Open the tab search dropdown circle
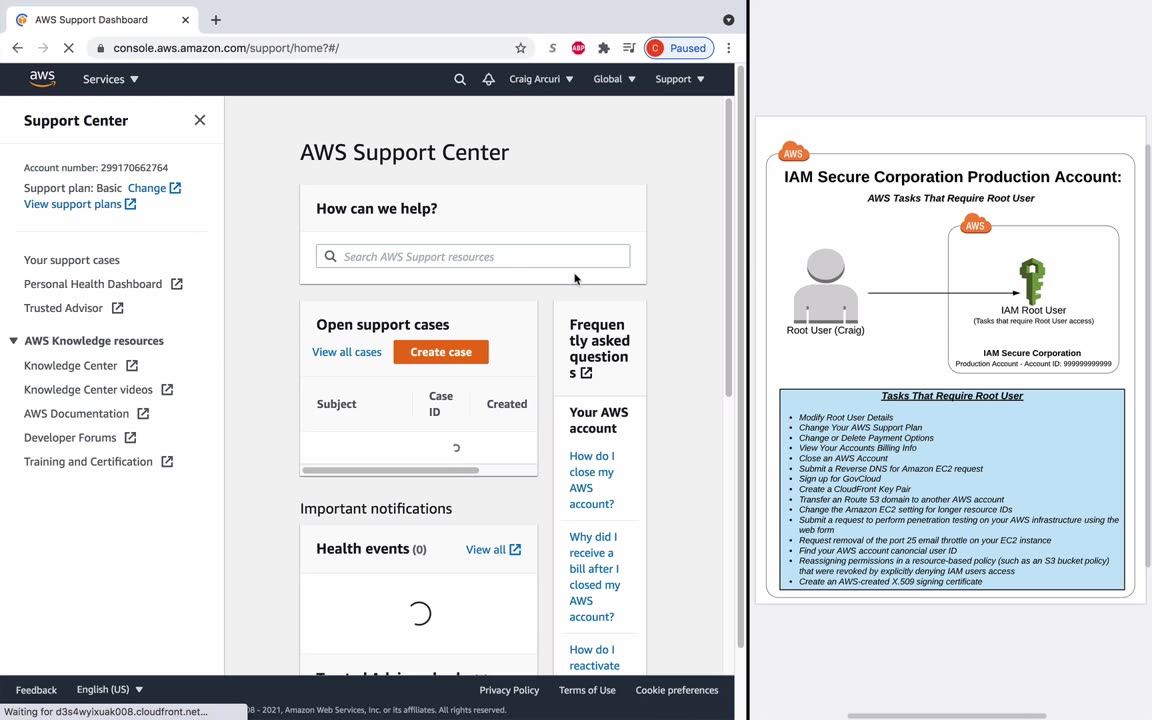The height and width of the screenshot is (720, 1152). [729, 20]
